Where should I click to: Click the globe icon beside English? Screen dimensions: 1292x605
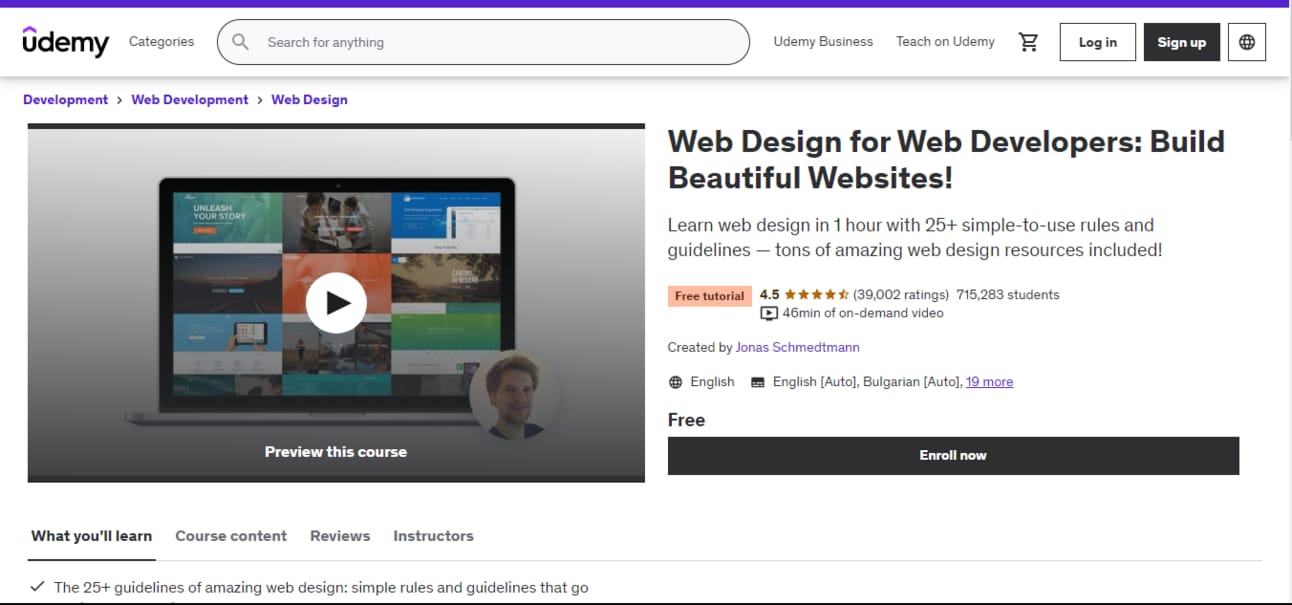(x=676, y=382)
